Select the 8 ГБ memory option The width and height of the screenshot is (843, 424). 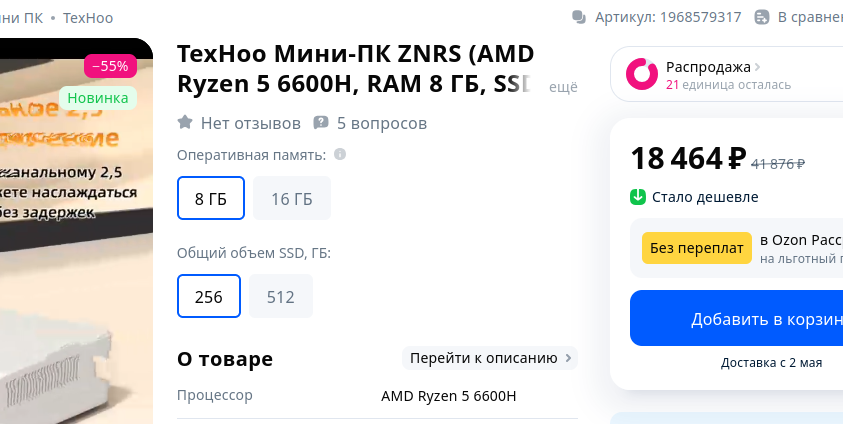coord(210,198)
